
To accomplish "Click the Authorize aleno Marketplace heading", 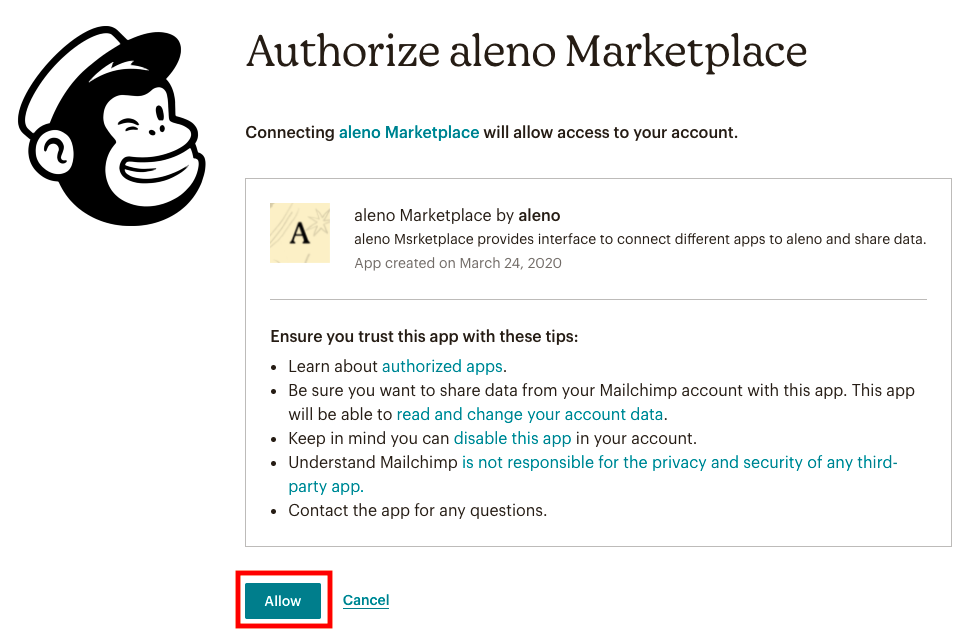I will click(x=526, y=51).
